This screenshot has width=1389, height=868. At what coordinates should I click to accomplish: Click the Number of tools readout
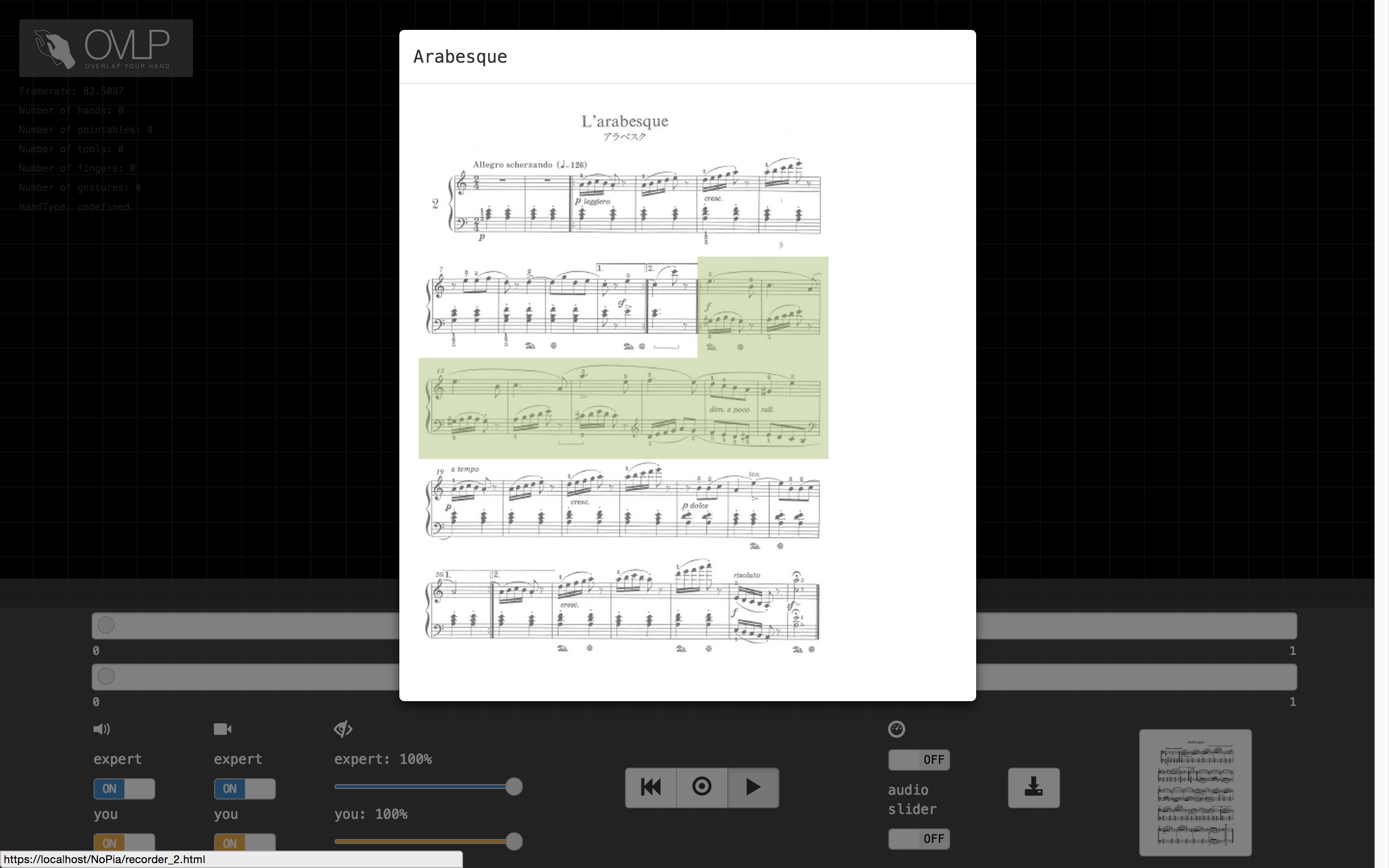(x=71, y=149)
